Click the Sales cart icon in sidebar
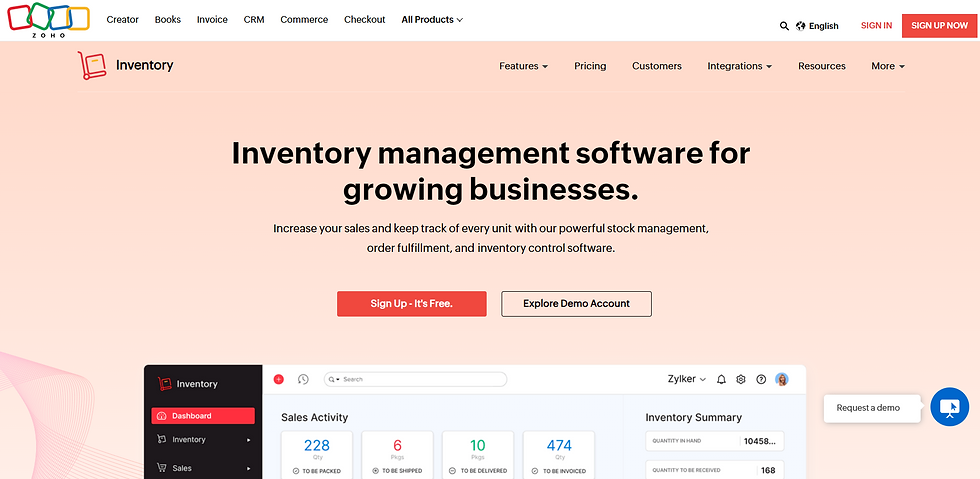The image size is (980, 479). click(x=161, y=468)
